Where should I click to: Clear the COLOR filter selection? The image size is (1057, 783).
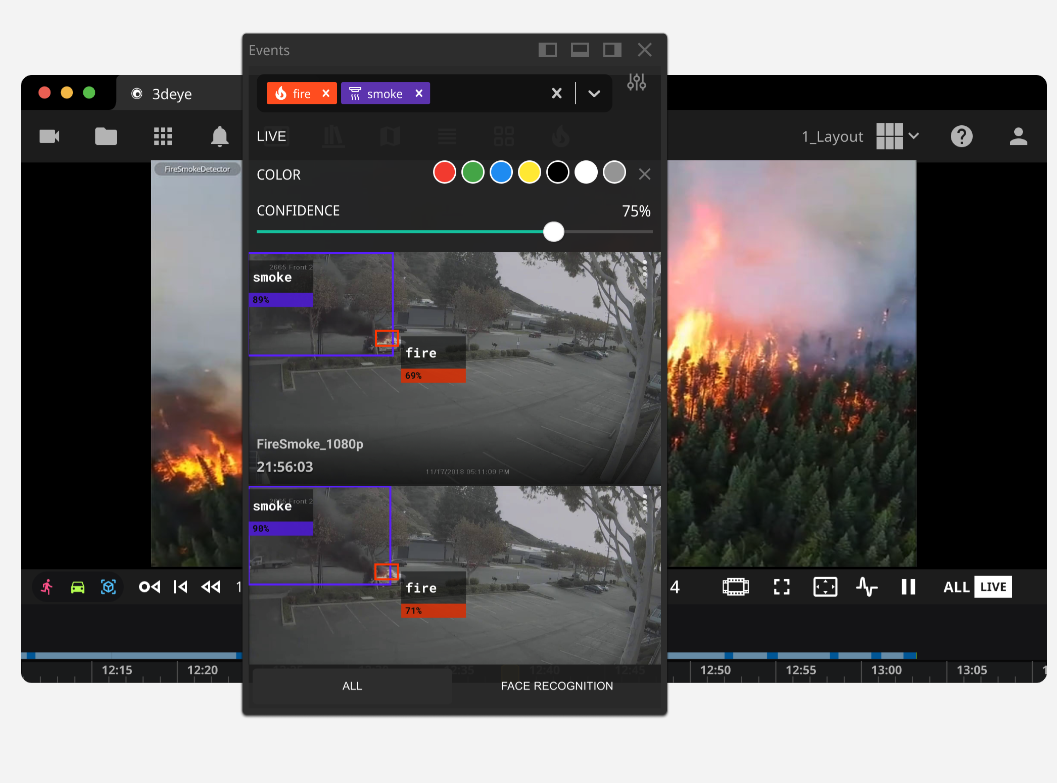[x=644, y=174]
